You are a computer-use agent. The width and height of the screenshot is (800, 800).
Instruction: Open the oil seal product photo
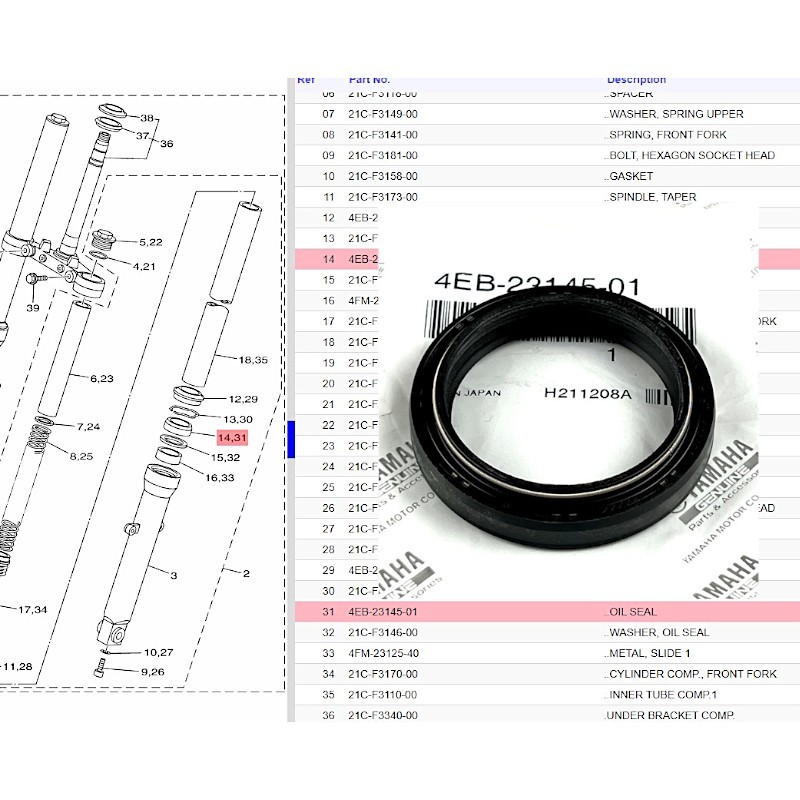(568, 403)
